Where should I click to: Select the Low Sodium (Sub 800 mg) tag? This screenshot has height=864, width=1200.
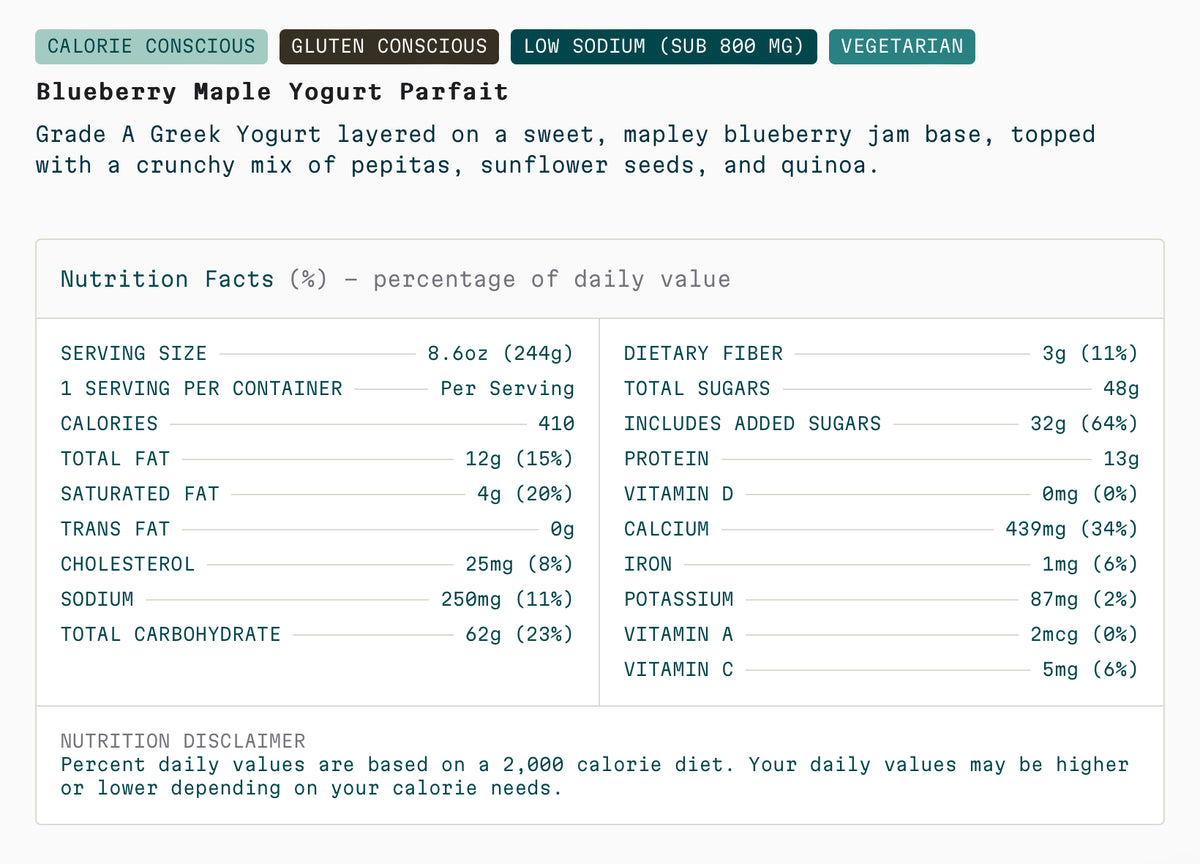tap(664, 46)
